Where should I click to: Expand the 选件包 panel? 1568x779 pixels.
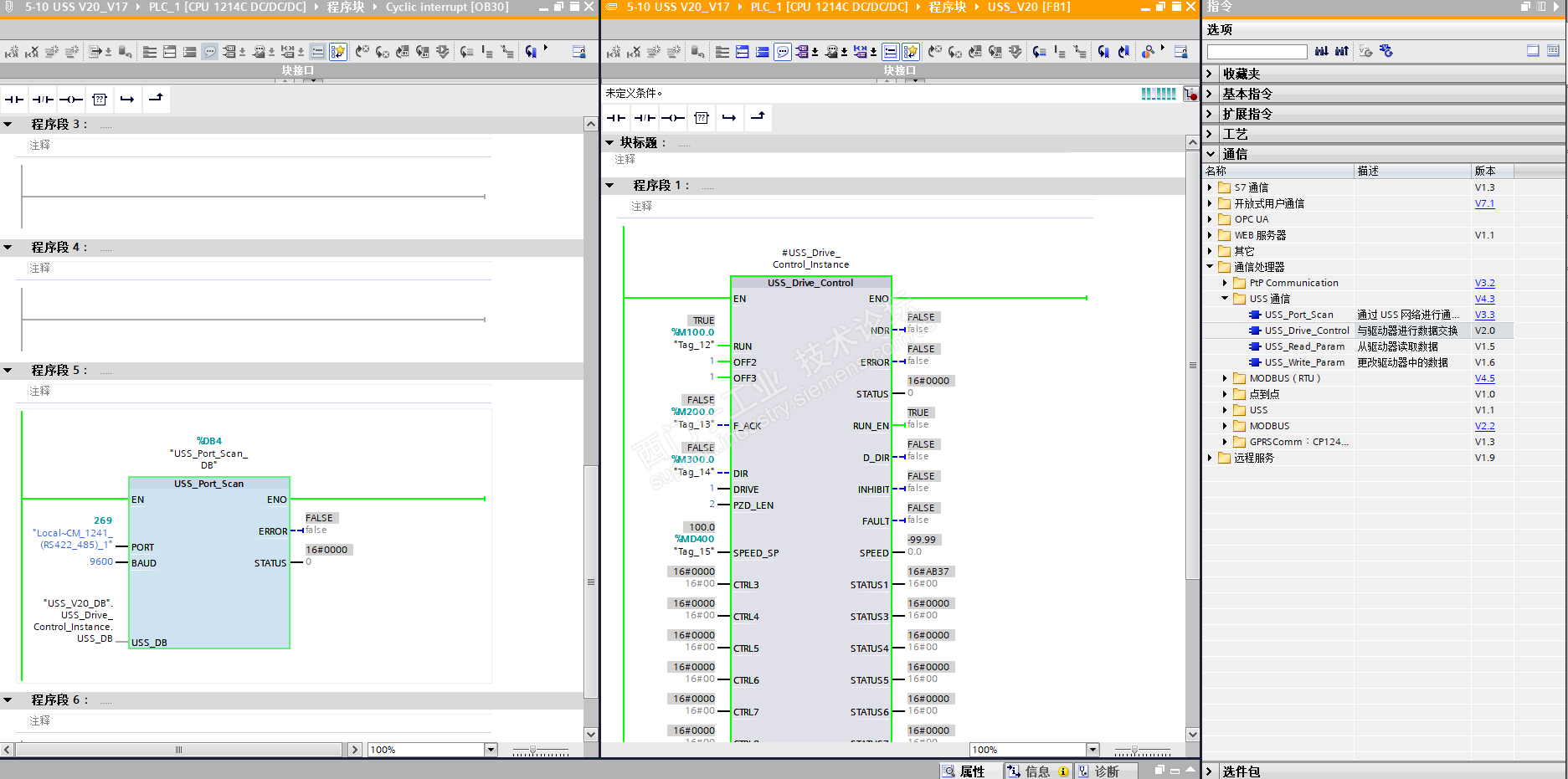[1210, 771]
